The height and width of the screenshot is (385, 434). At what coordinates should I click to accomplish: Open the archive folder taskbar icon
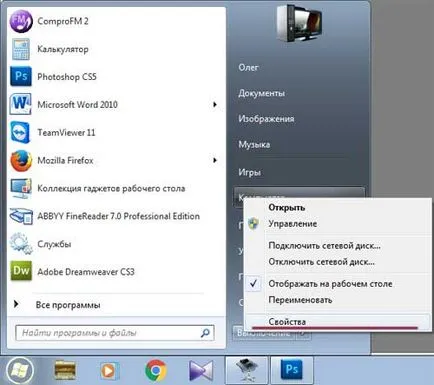click(x=65, y=370)
